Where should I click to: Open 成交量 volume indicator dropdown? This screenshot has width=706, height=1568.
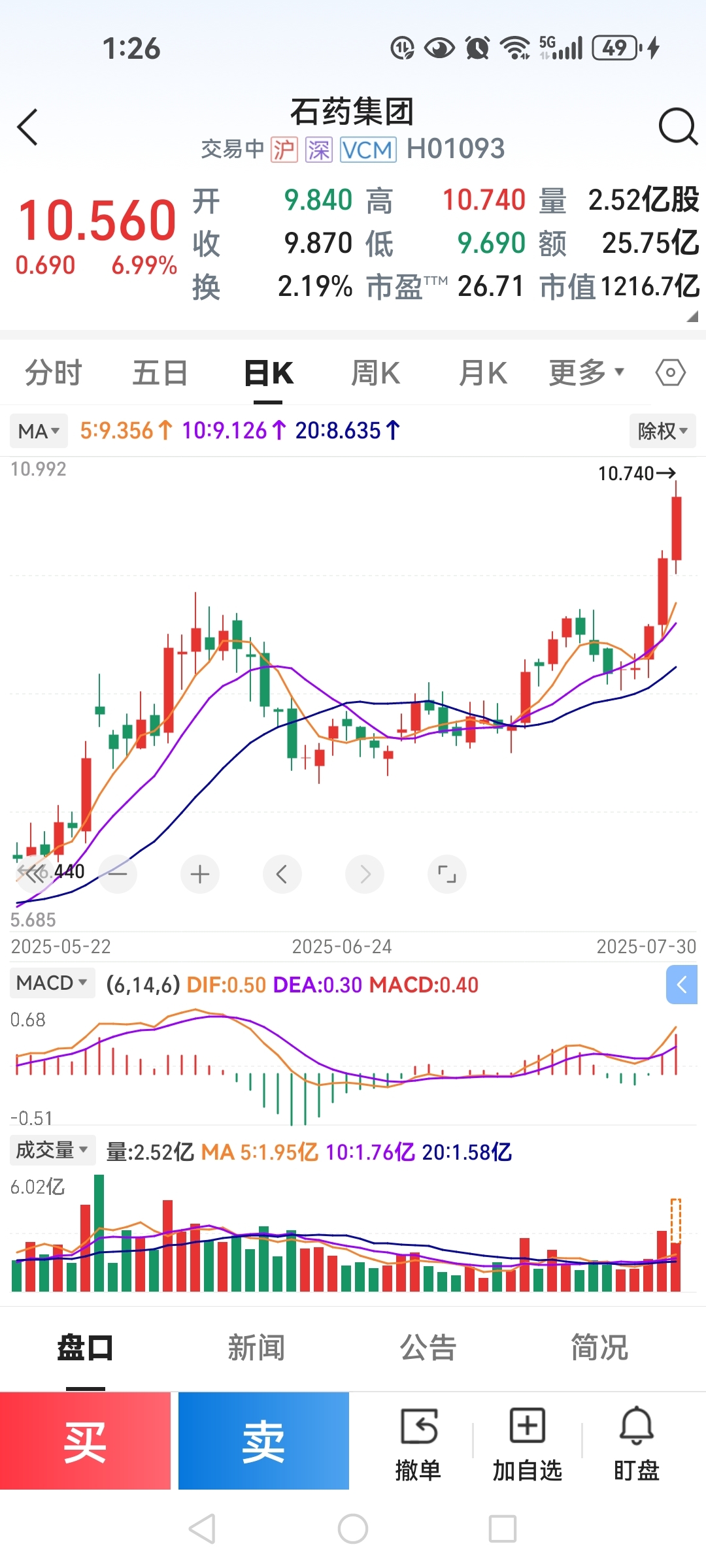tap(52, 1150)
